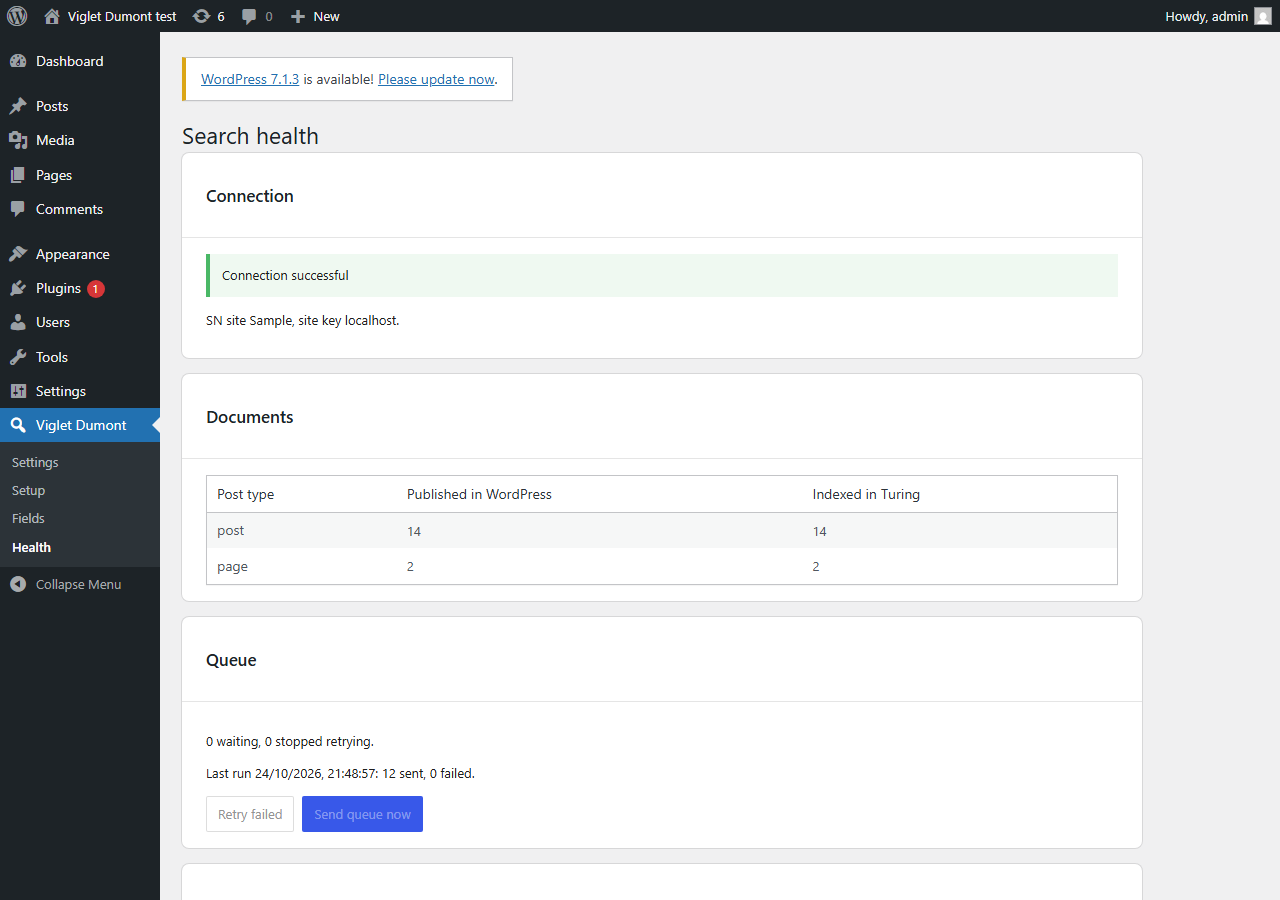This screenshot has height=900, width=1280.
Task: Select the Setup submenu item
Action: (x=28, y=490)
